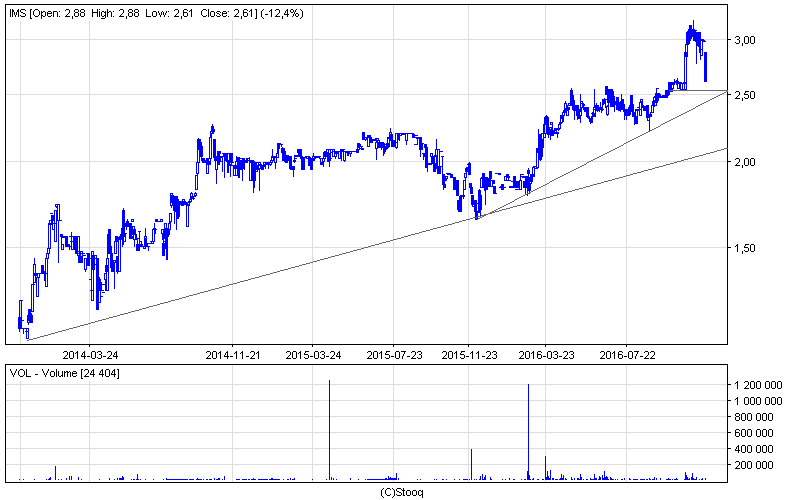
Task: Click the (-12,4%) change value
Action: click(282, 13)
